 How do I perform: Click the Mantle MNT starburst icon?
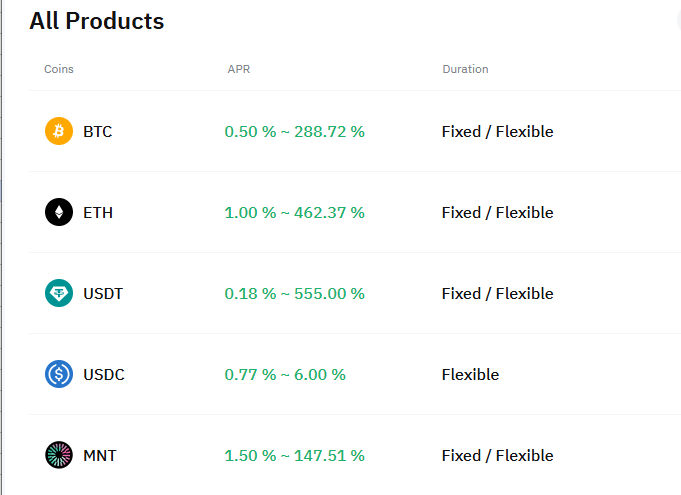click(x=59, y=455)
